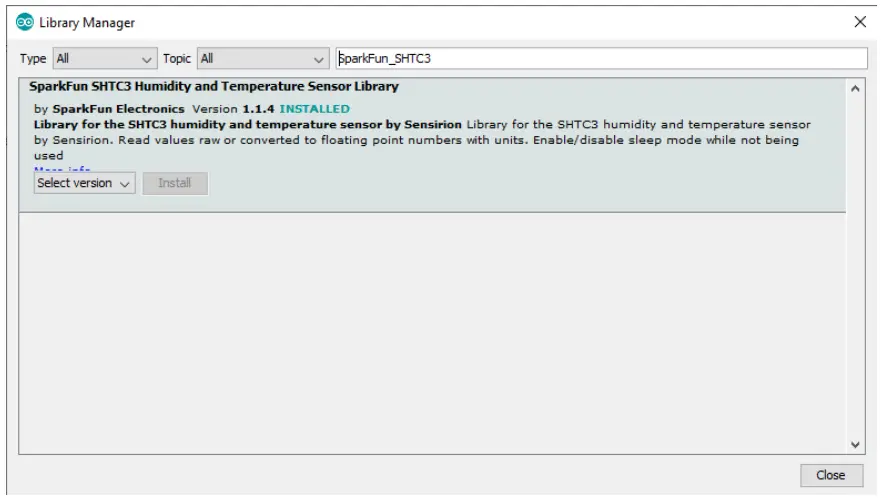
Task: Open the Type filter dropdown
Action: 101,59
